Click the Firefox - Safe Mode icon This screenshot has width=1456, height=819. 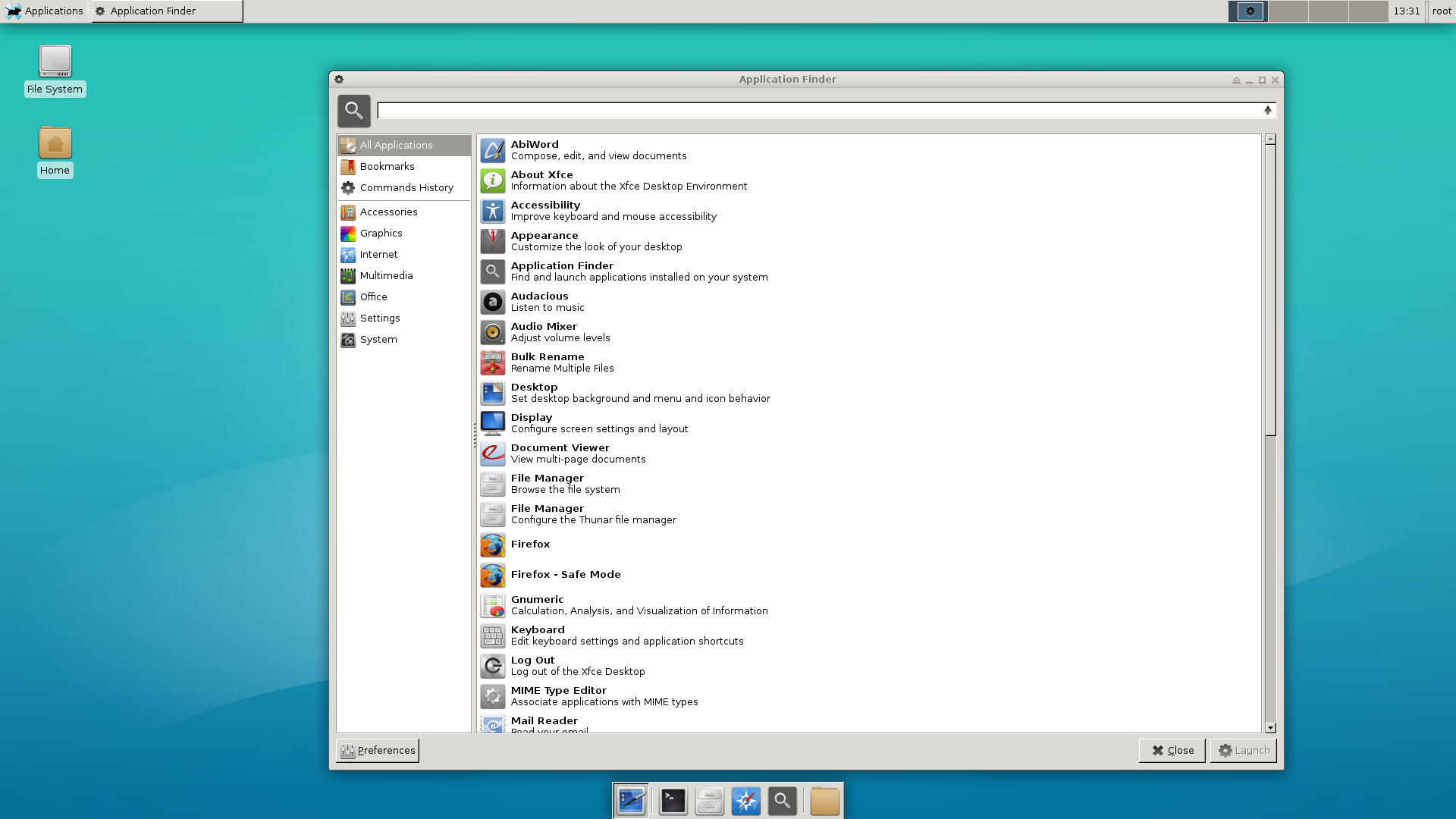(x=493, y=575)
